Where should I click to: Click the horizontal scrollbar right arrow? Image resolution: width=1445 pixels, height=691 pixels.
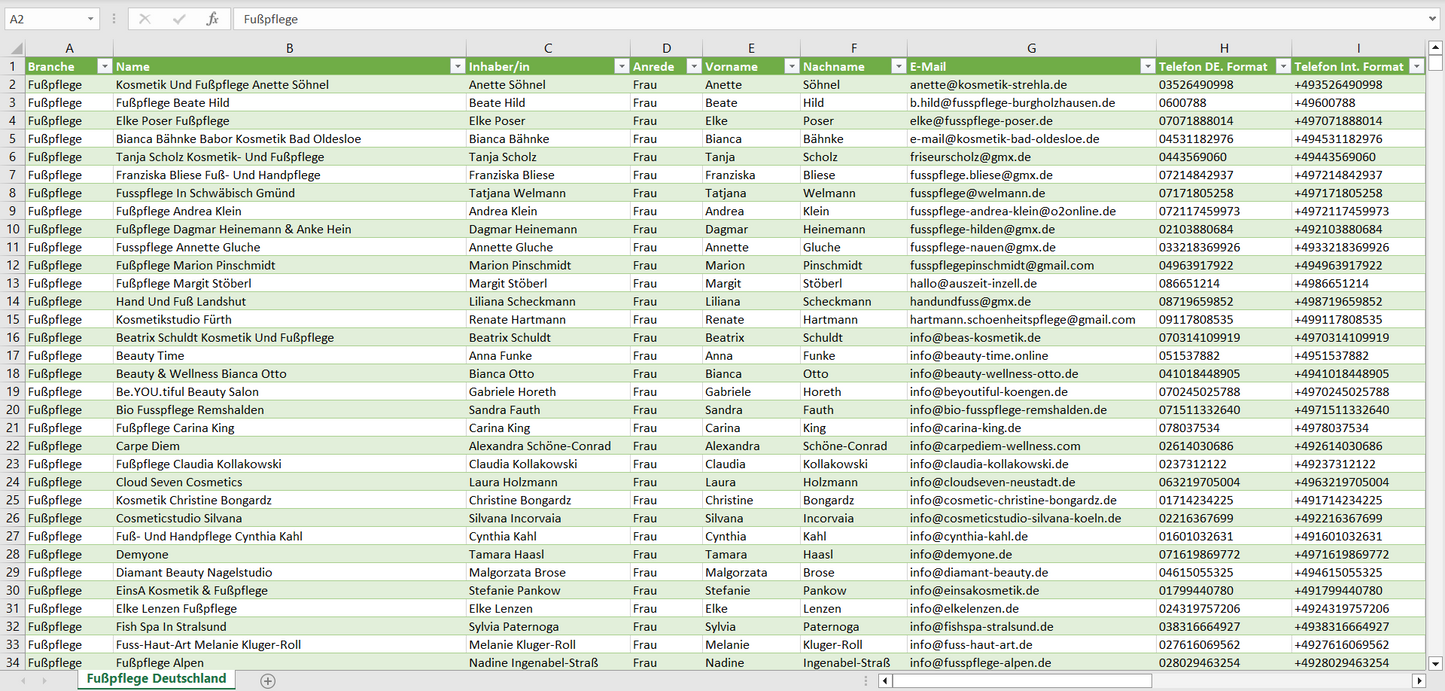[1418, 681]
